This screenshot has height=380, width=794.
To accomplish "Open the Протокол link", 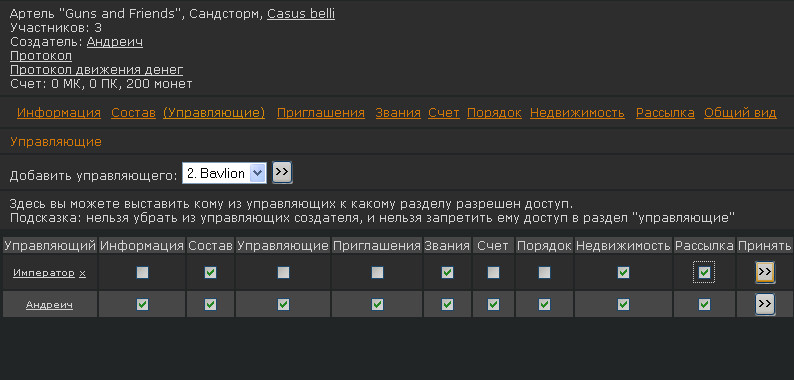I will point(41,56).
